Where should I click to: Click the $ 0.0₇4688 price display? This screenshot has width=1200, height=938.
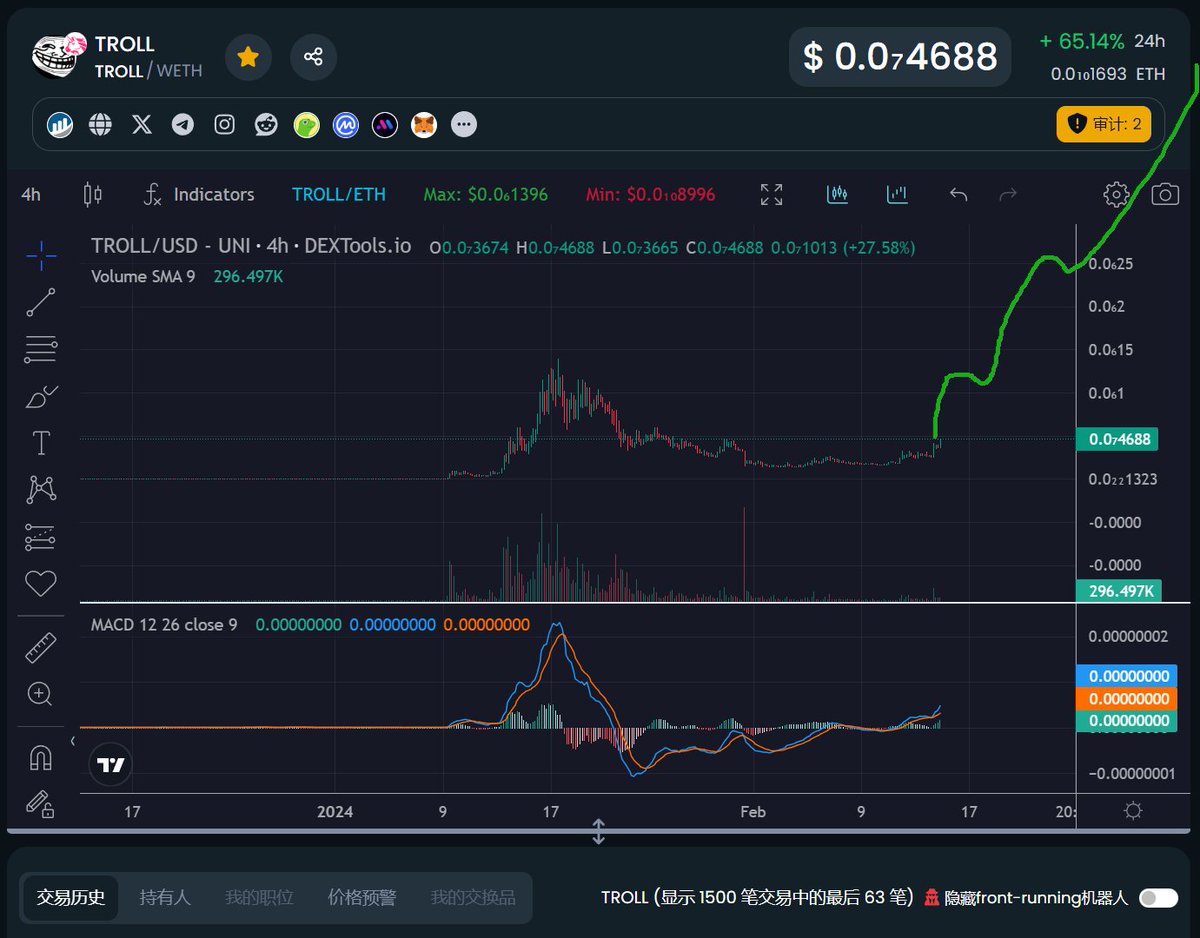pyautogui.click(x=900, y=57)
